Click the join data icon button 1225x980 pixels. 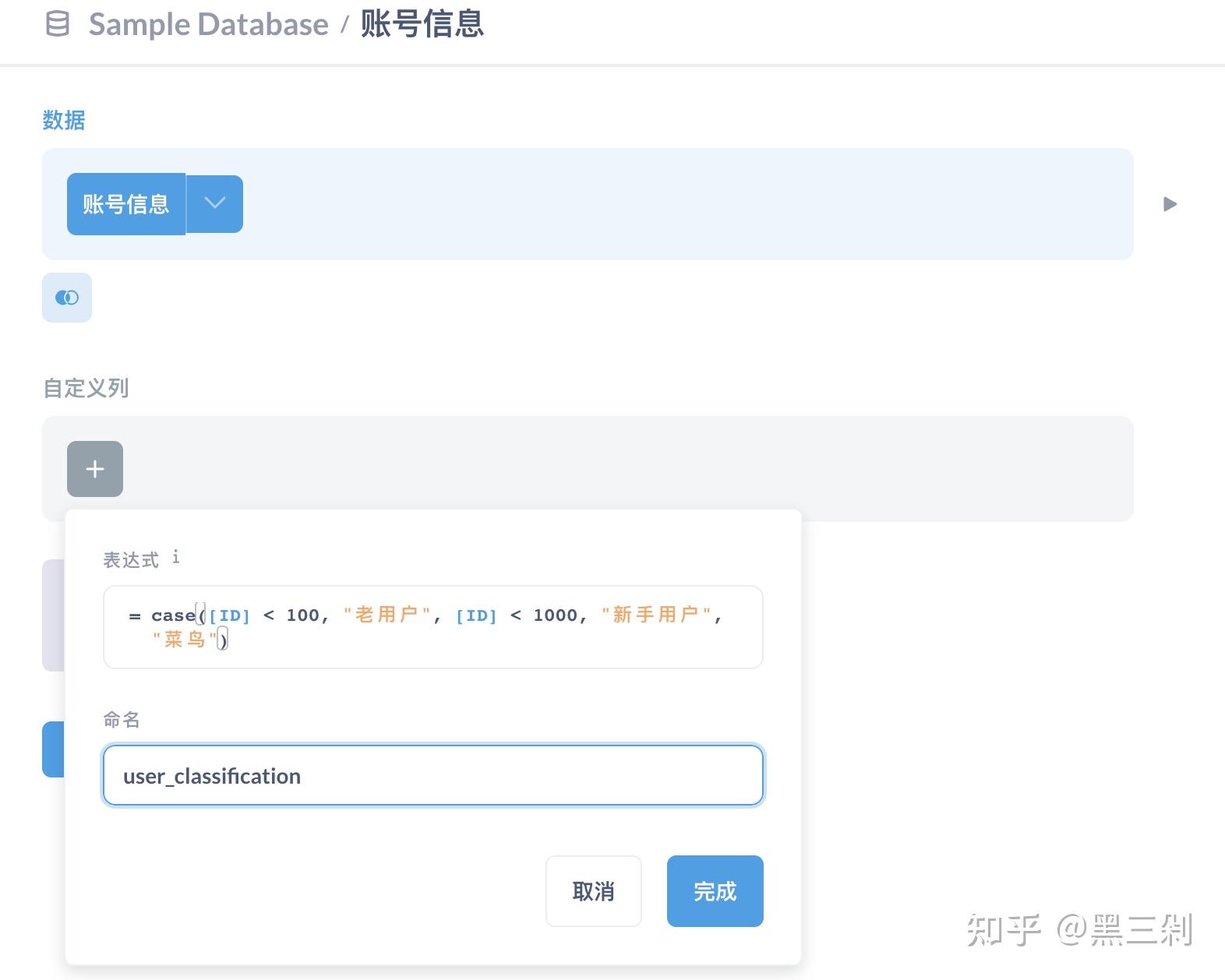(x=67, y=298)
